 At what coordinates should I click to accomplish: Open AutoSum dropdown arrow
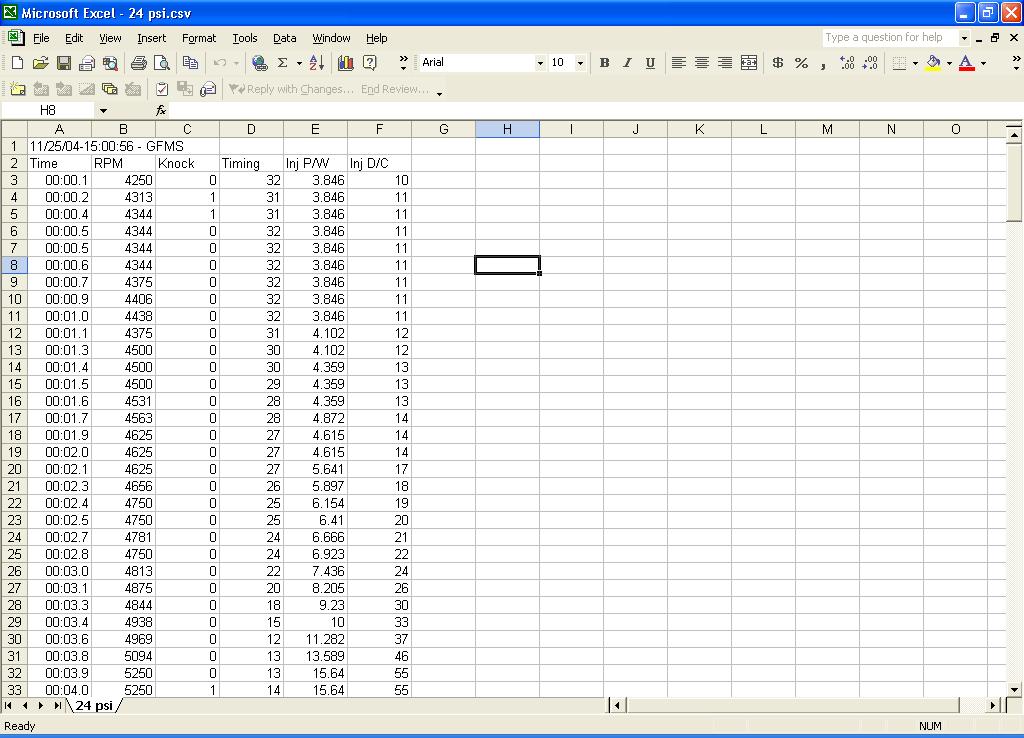click(299, 63)
